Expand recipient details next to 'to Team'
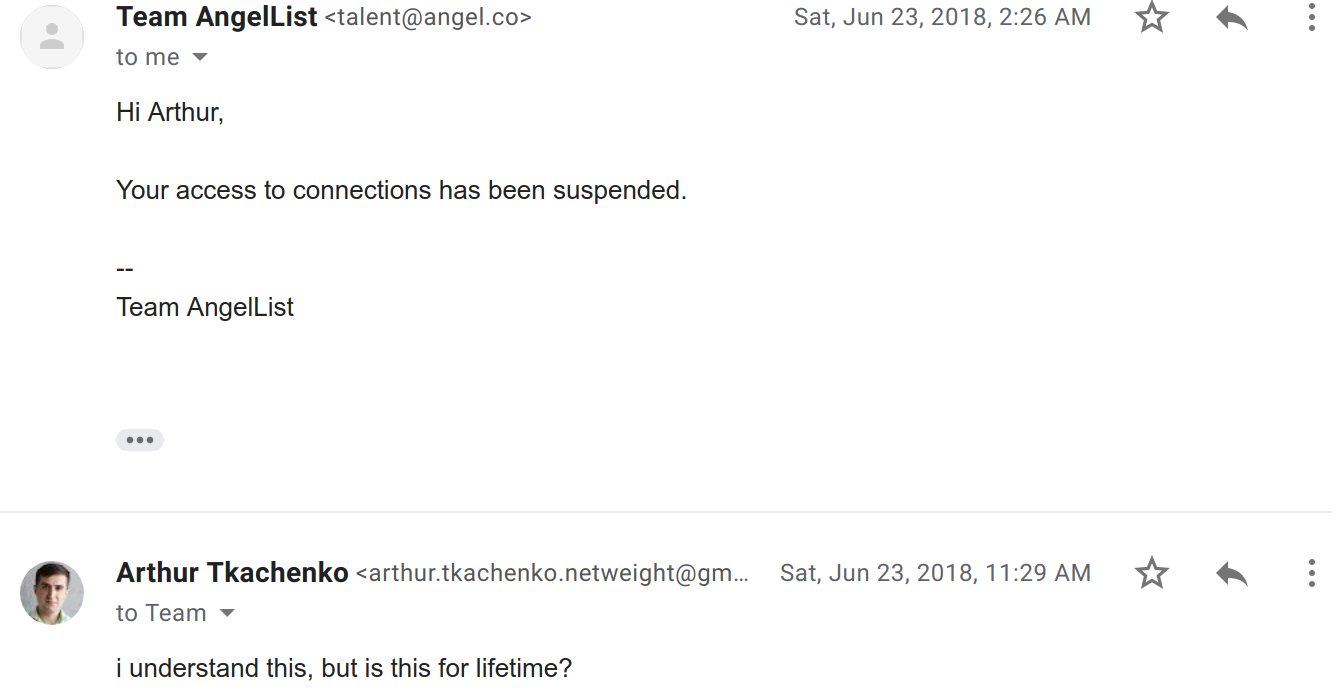This screenshot has width=1339, height=696. click(227, 613)
